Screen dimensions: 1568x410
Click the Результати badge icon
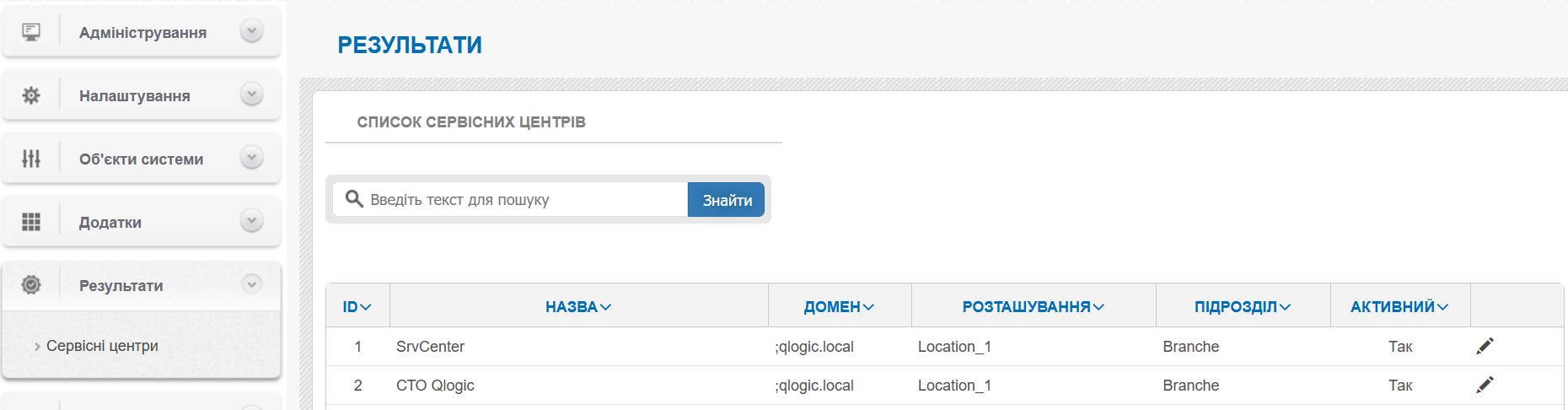coord(31,285)
